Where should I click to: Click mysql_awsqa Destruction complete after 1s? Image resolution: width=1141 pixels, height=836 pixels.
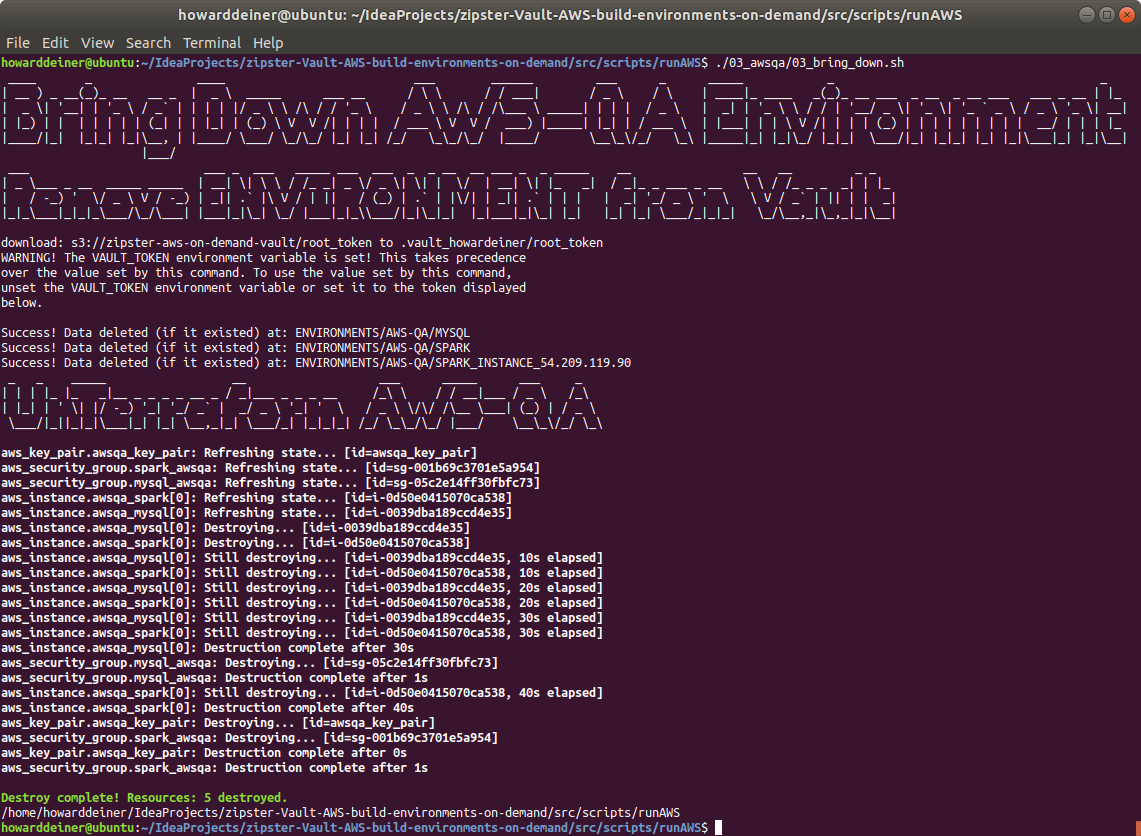click(x=215, y=677)
